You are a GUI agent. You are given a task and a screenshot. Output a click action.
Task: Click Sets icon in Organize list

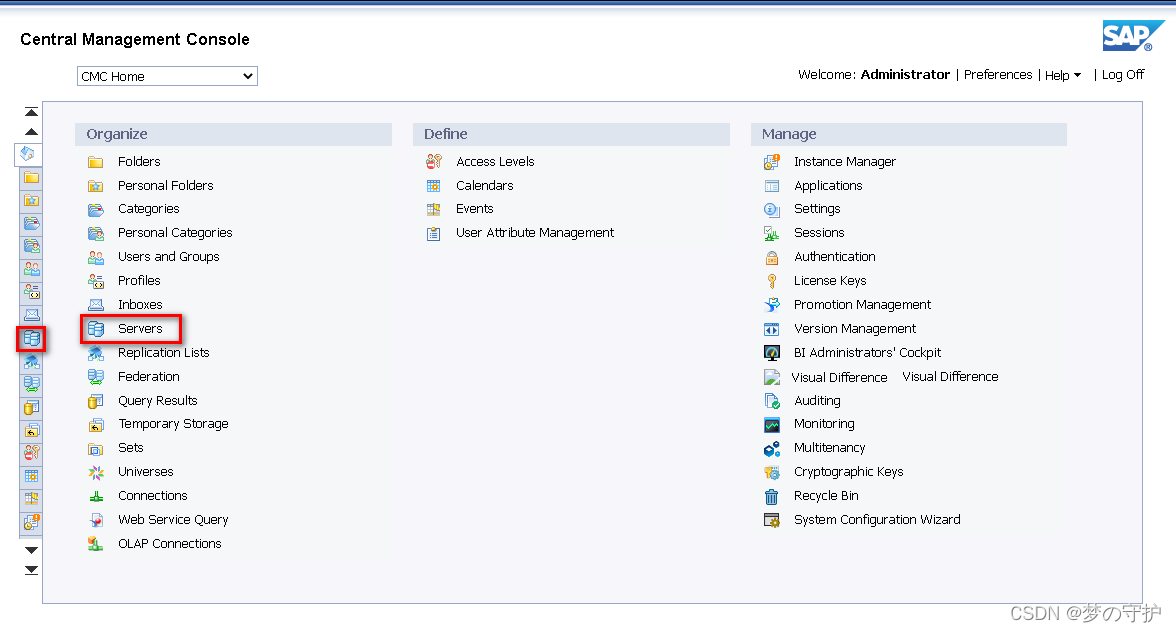(96, 448)
